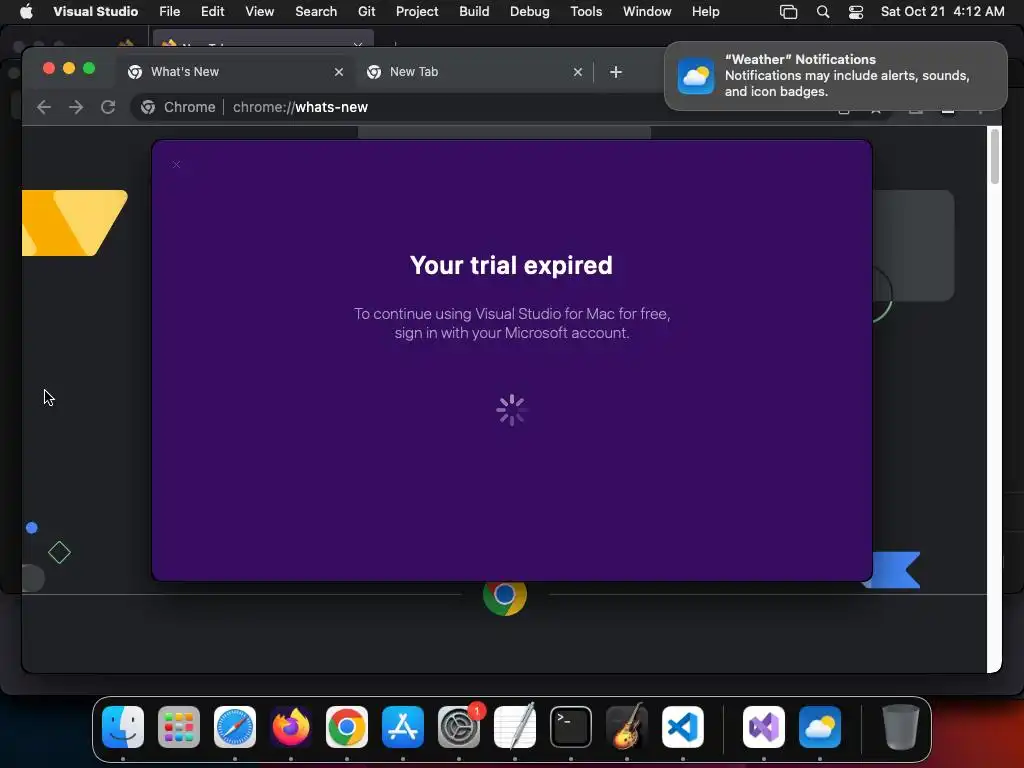Viewport: 1024px width, 768px height.
Task: Click the Stage Manager menu bar icon
Action: [789, 12]
